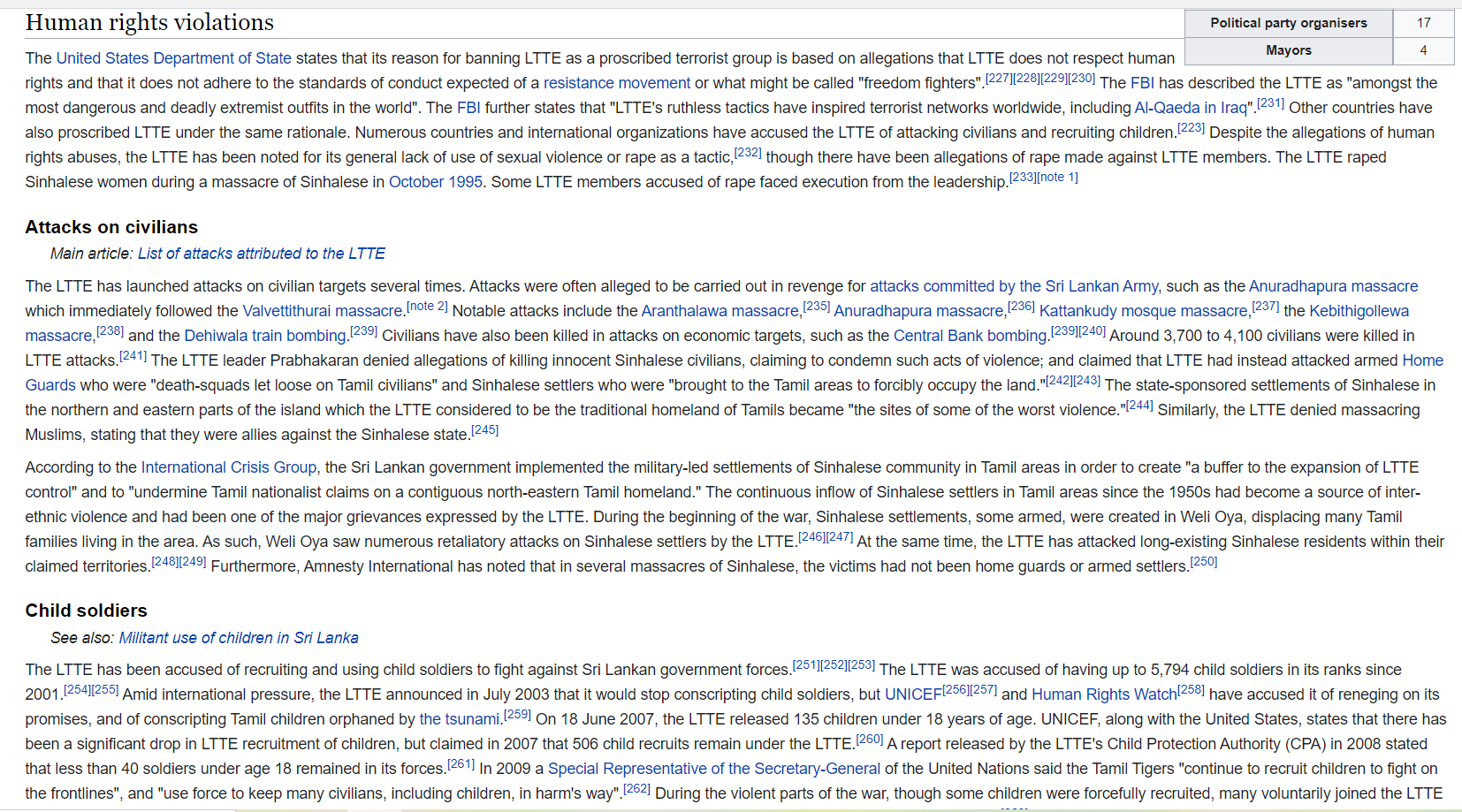1462x812 pixels.
Task: Open List of attacks attributed to the LTTE
Action: click(x=262, y=254)
